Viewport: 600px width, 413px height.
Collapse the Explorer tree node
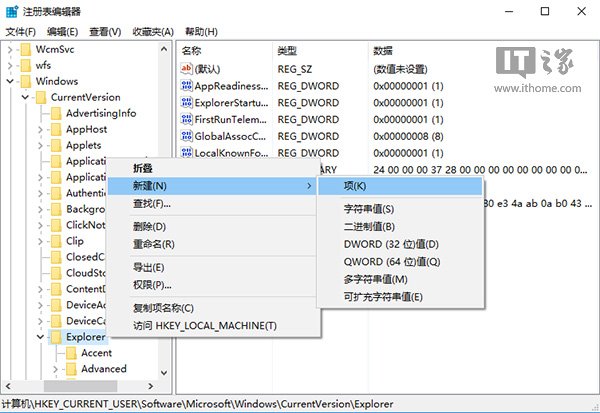(41, 337)
